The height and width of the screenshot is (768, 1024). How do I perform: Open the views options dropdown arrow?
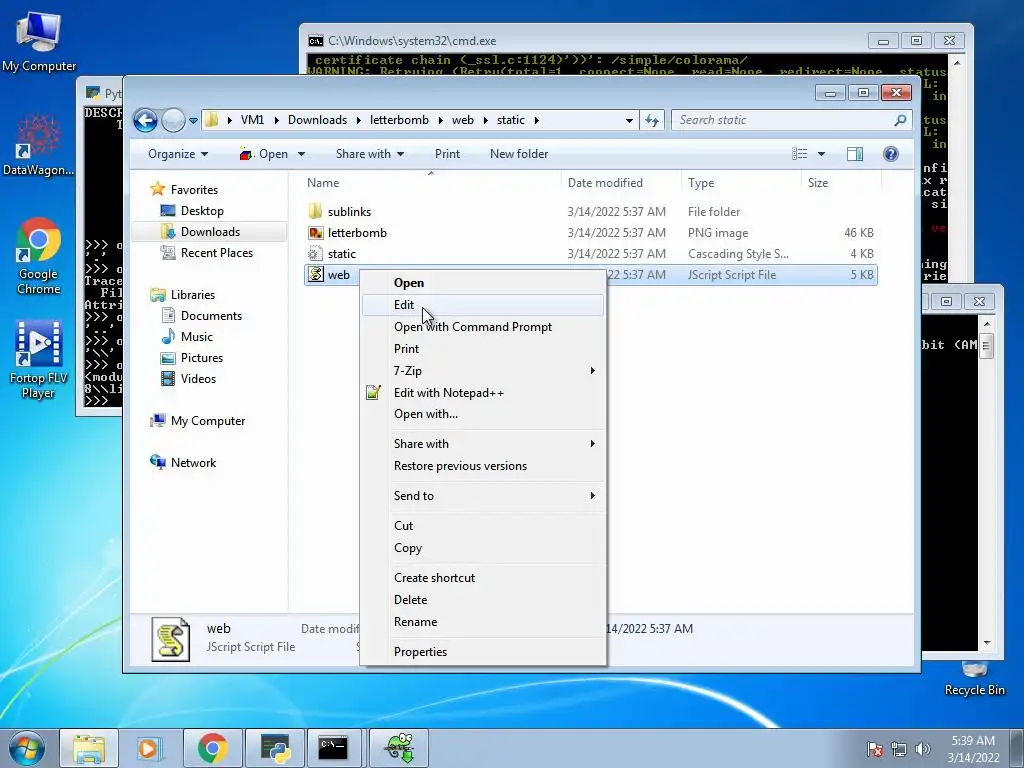click(x=822, y=154)
